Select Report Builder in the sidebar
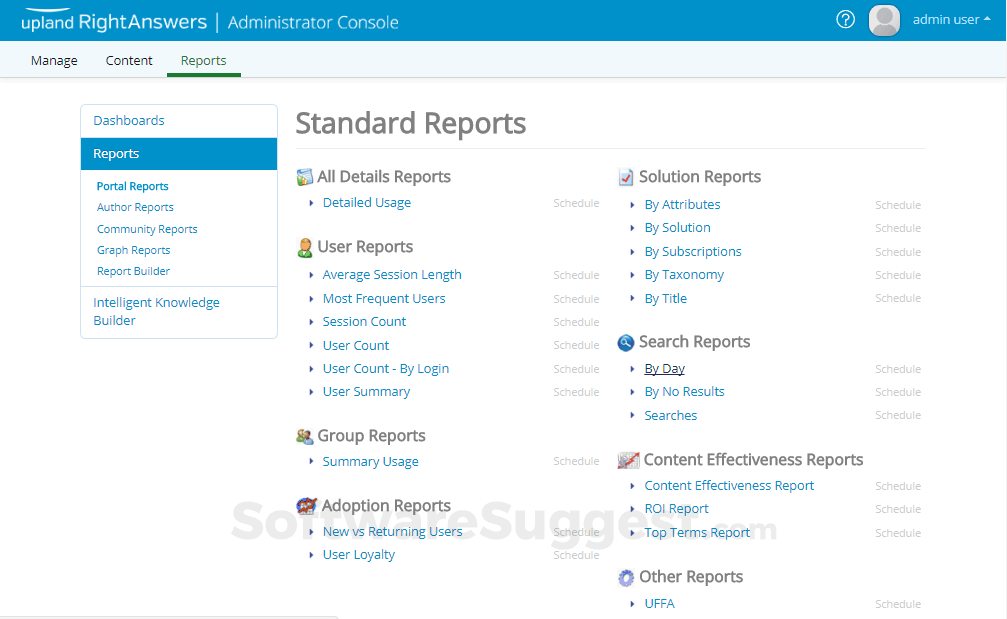The width and height of the screenshot is (1007, 619). pyautogui.click(x=133, y=271)
